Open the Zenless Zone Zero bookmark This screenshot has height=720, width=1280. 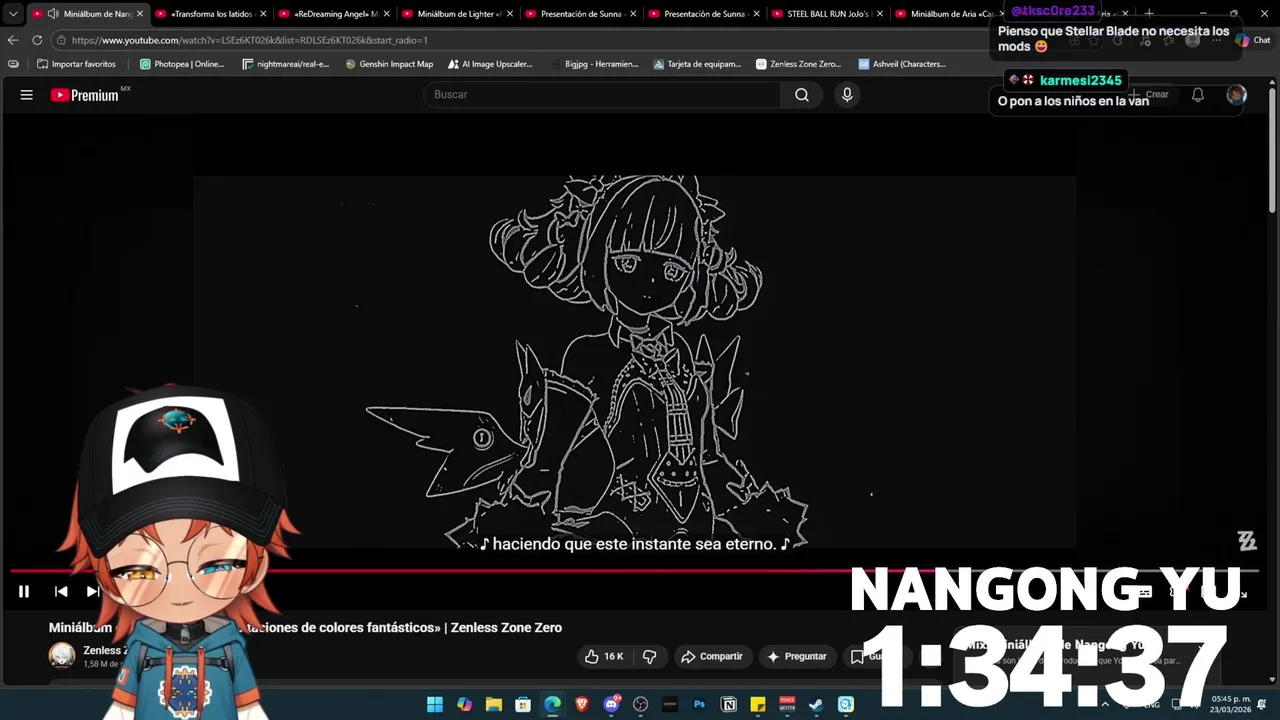[x=798, y=64]
